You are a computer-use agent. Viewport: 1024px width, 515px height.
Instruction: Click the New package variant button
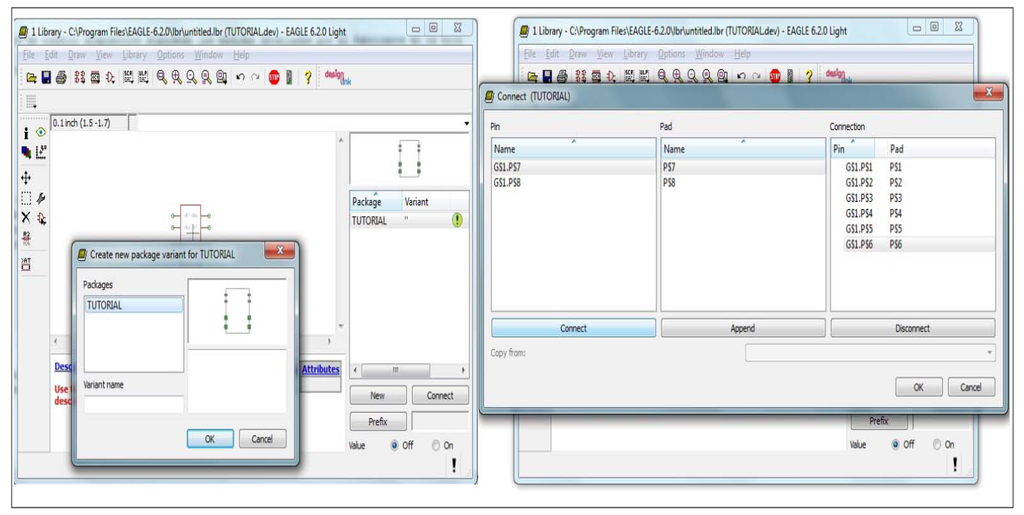click(x=377, y=396)
